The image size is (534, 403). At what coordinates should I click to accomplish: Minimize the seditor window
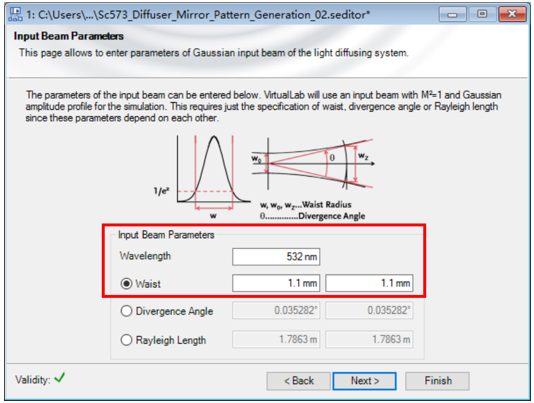453,15
